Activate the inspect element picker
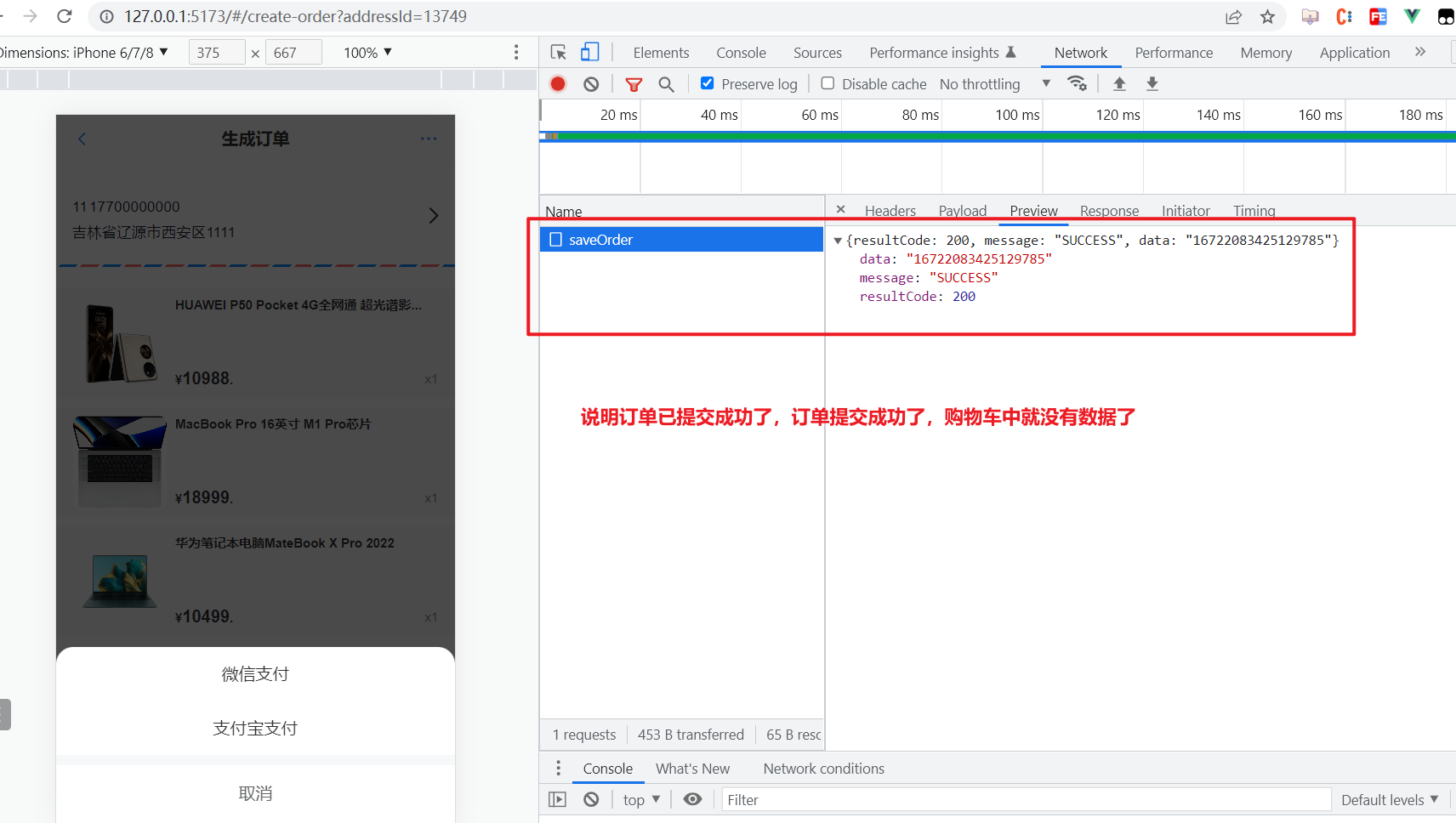 [559, 53]
